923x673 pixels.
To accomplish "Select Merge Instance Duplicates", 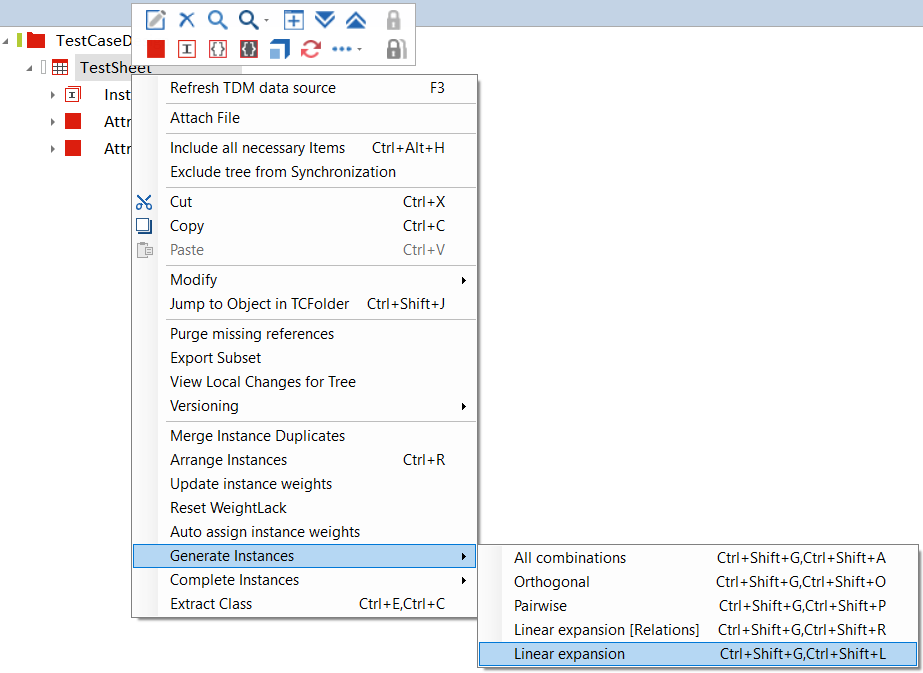I will 258,436.
